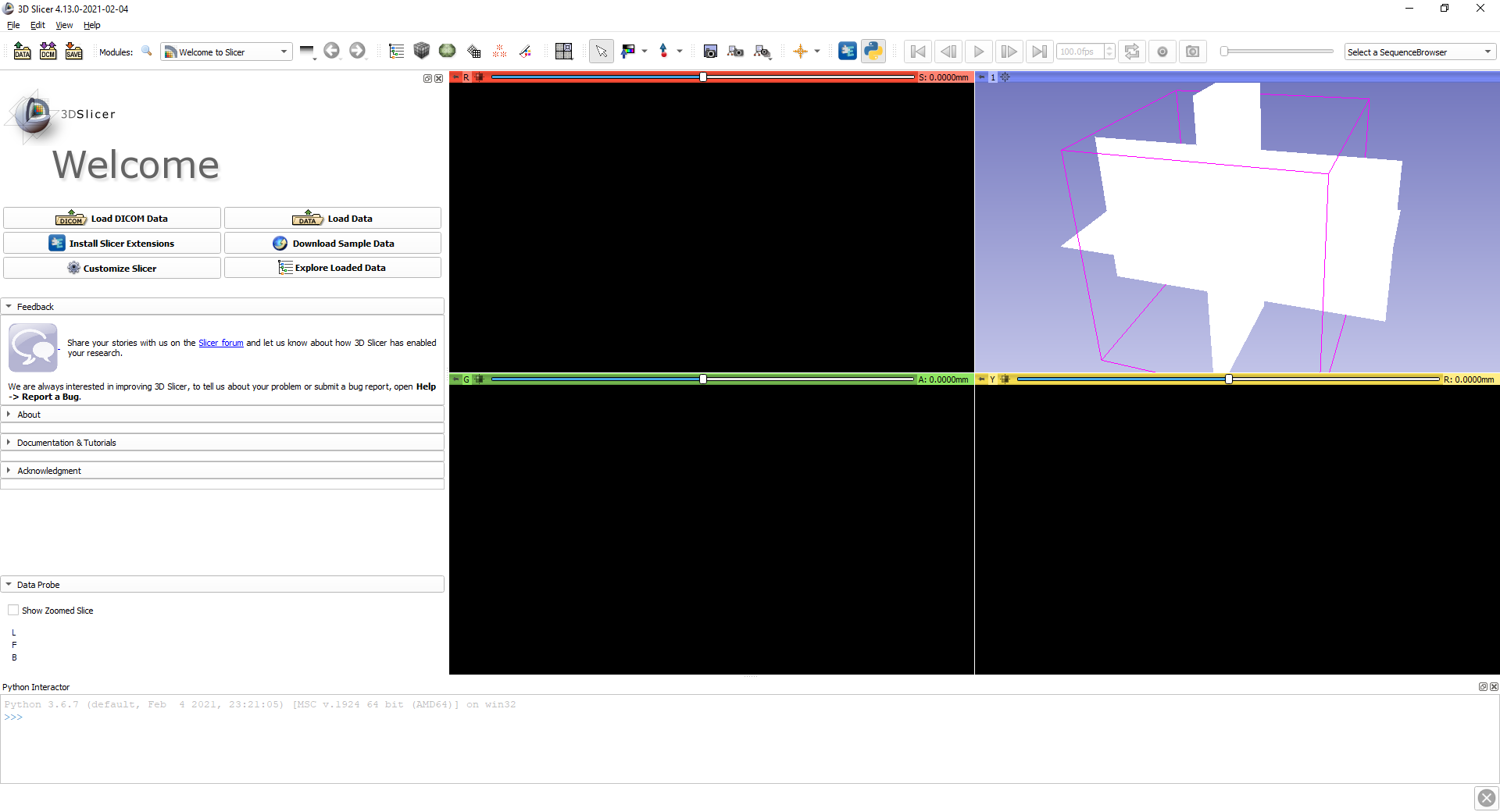Screen dimensions: 1500x812
Task: Click Install Slicer Extensions button
Action: point(112,243)
